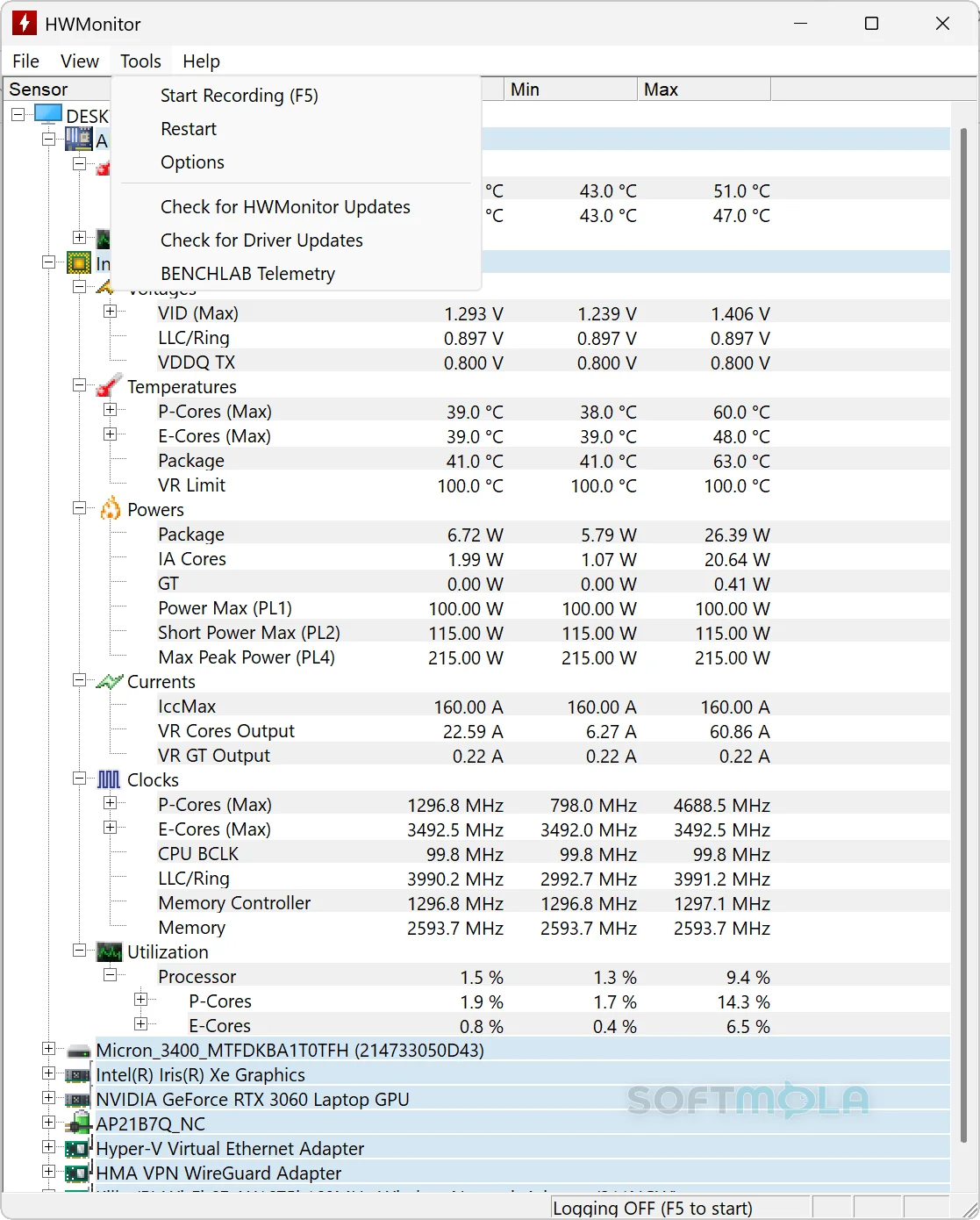Open Options from Tools menu
Image resolution: width=980 pixels, height=1220 pixels.
point(297,162)
